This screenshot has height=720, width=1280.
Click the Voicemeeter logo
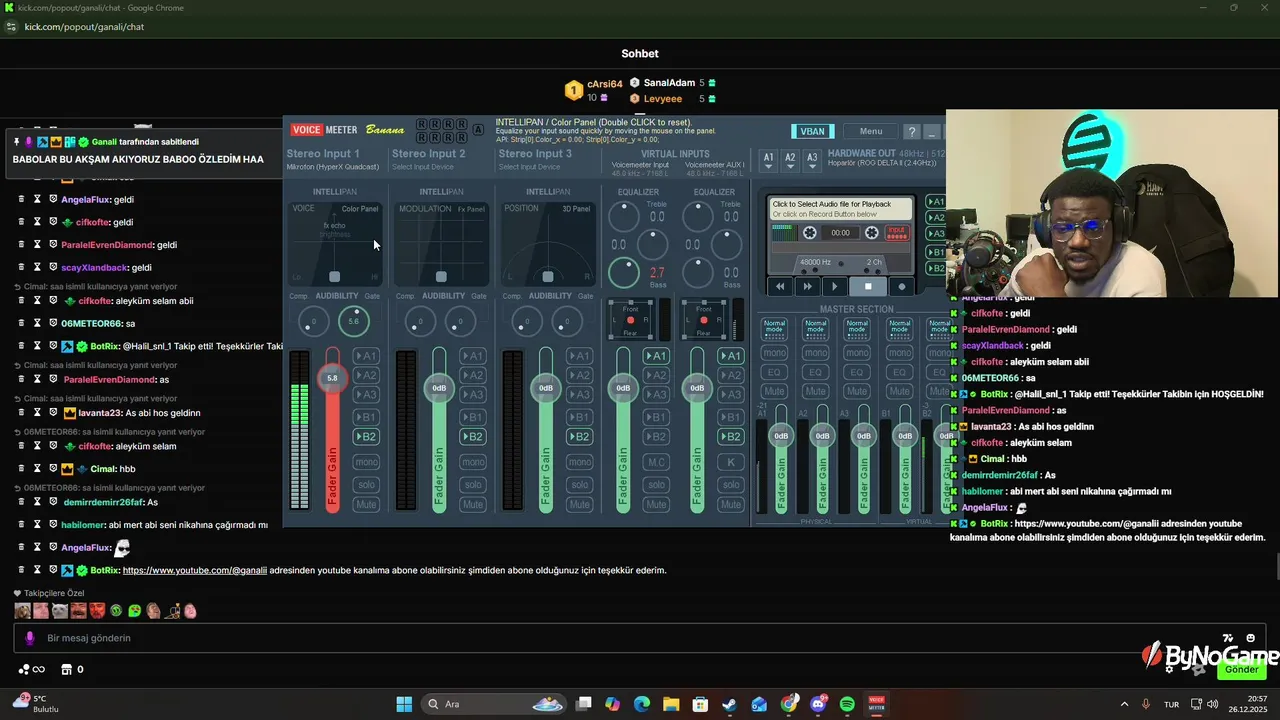(x=324, y=130)
